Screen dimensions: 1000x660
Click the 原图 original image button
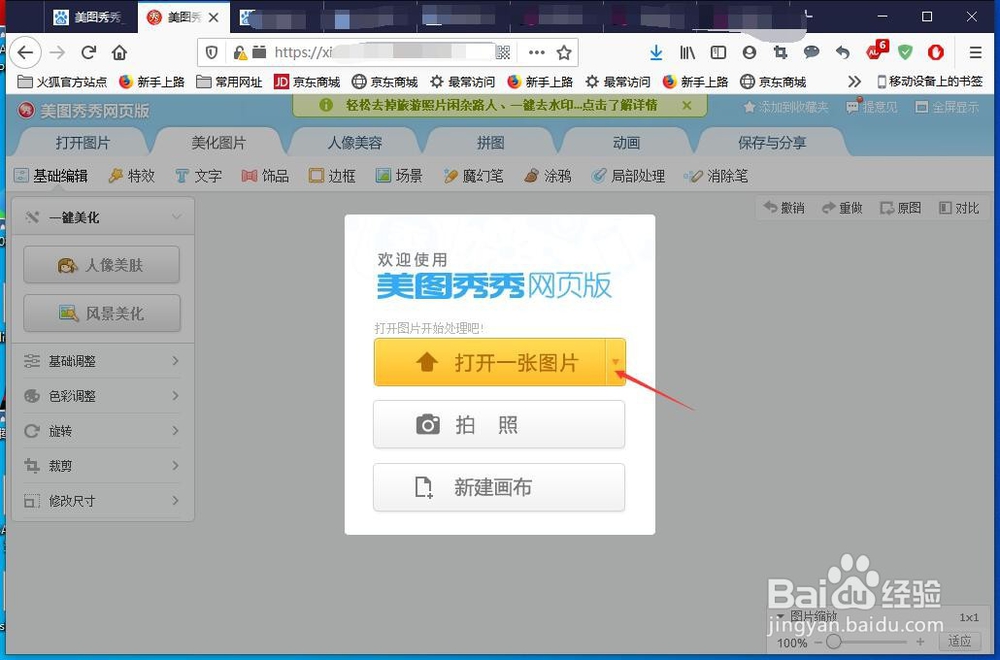901,208
